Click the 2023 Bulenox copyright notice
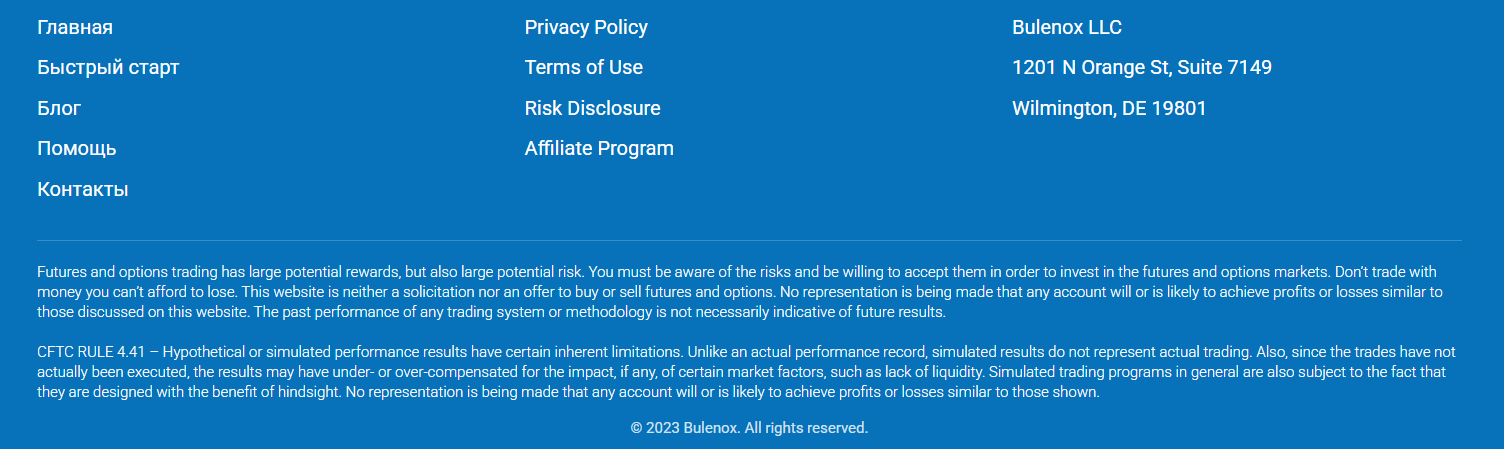Image resolution: width=1504 pixels, height=449 pixels. coord(749,428)
